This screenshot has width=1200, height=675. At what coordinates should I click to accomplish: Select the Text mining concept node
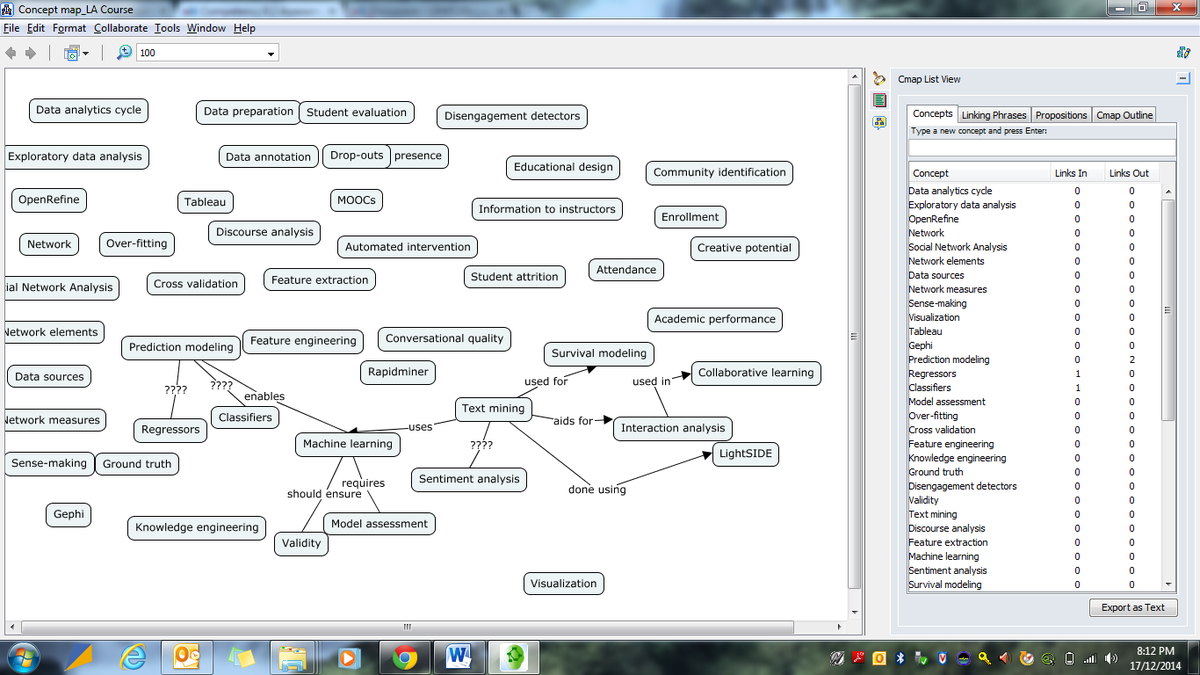[493, 408]
